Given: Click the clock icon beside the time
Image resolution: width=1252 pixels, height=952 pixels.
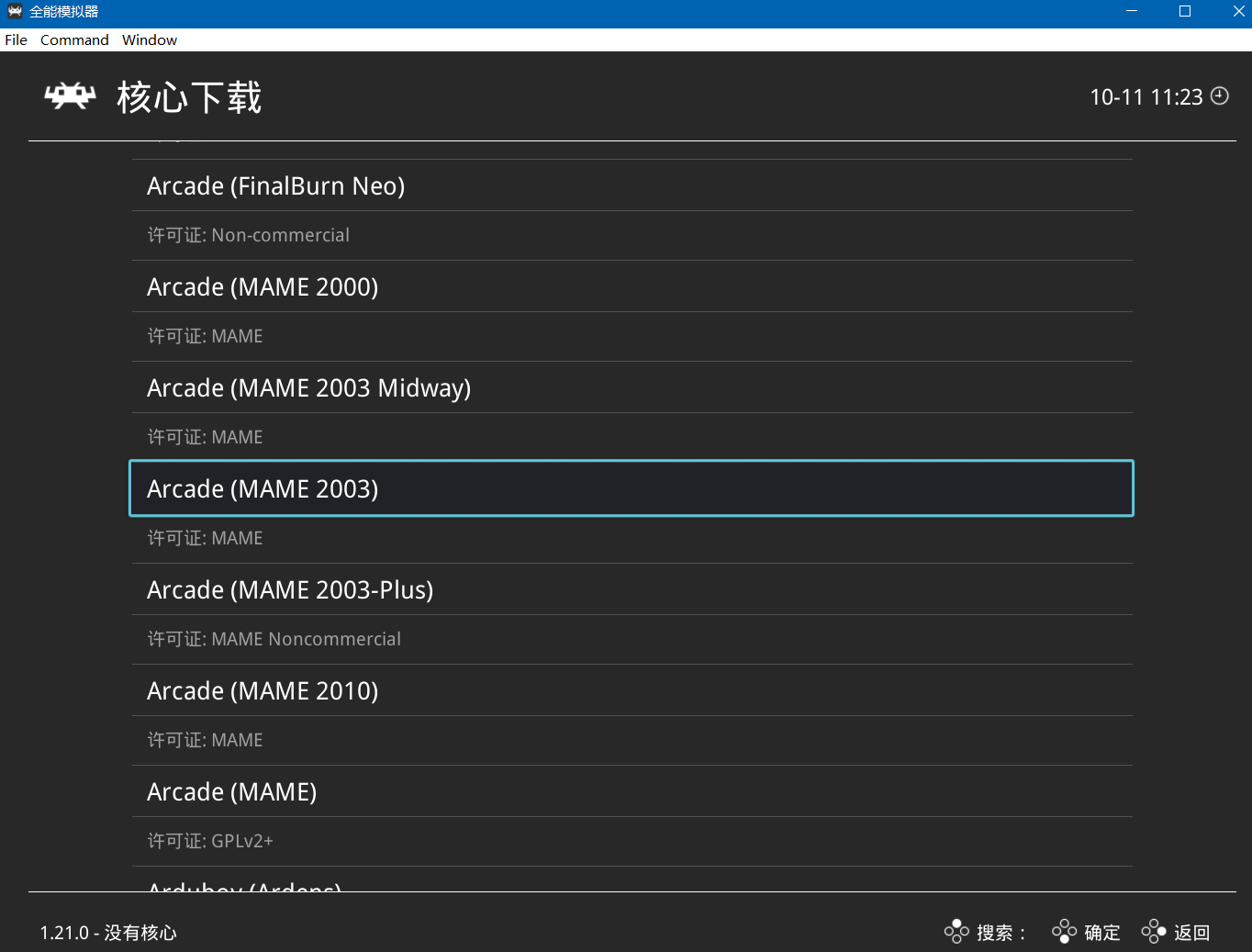Looking at the screenshot, I should tap(1220, 96).
